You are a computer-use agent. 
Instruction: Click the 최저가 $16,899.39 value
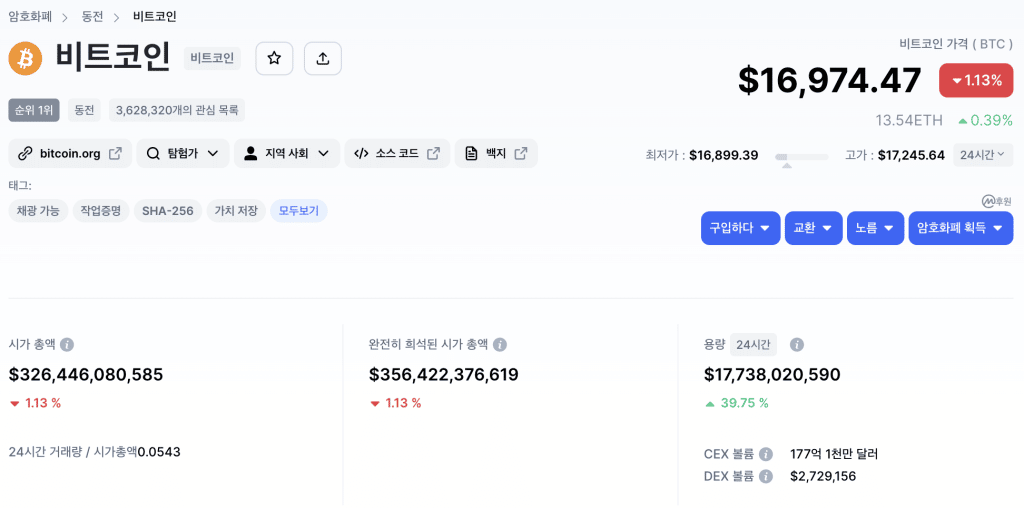click(724, 155)
